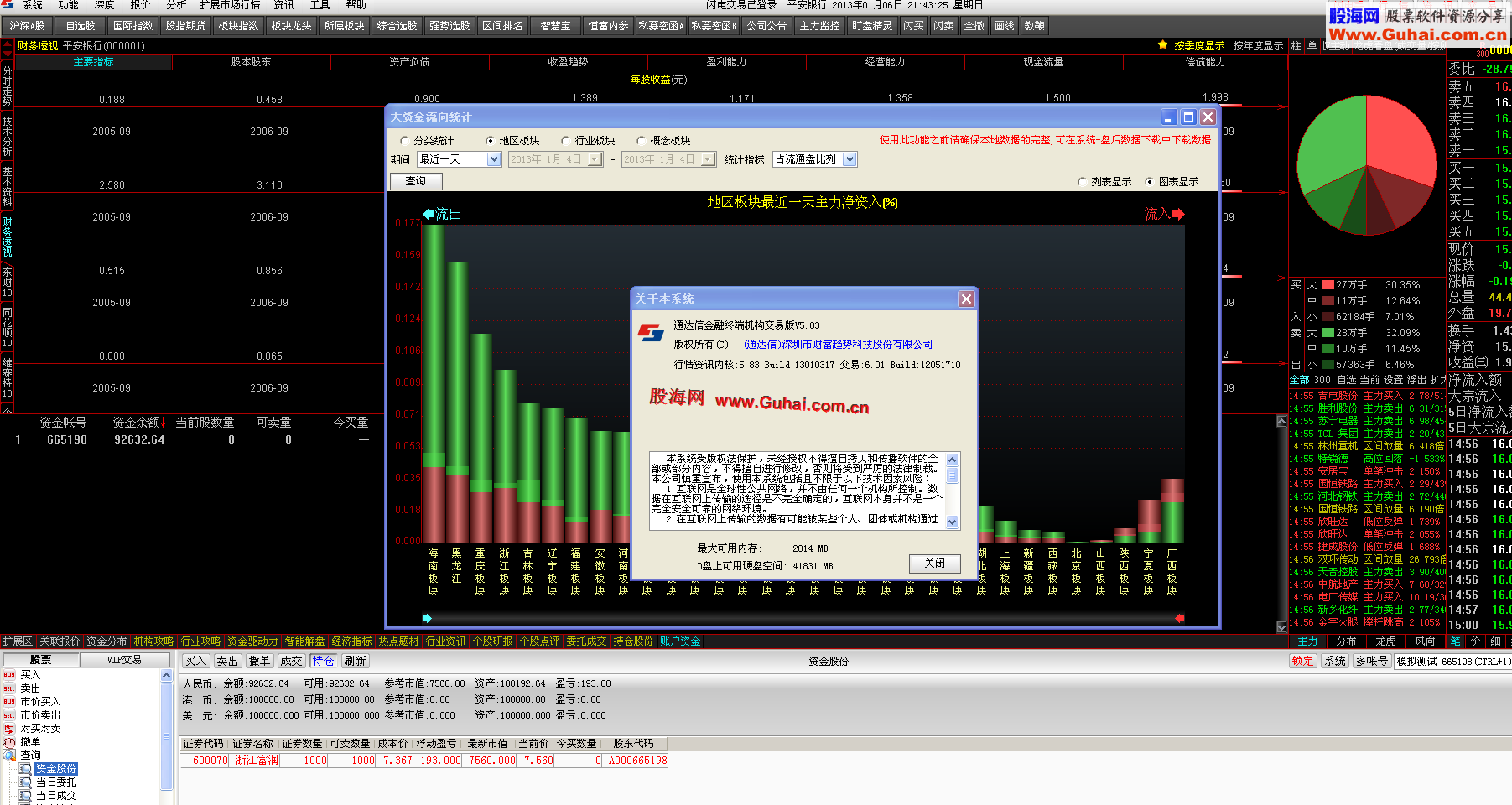
Task: Open the 系统 menu
Action: 32,5
